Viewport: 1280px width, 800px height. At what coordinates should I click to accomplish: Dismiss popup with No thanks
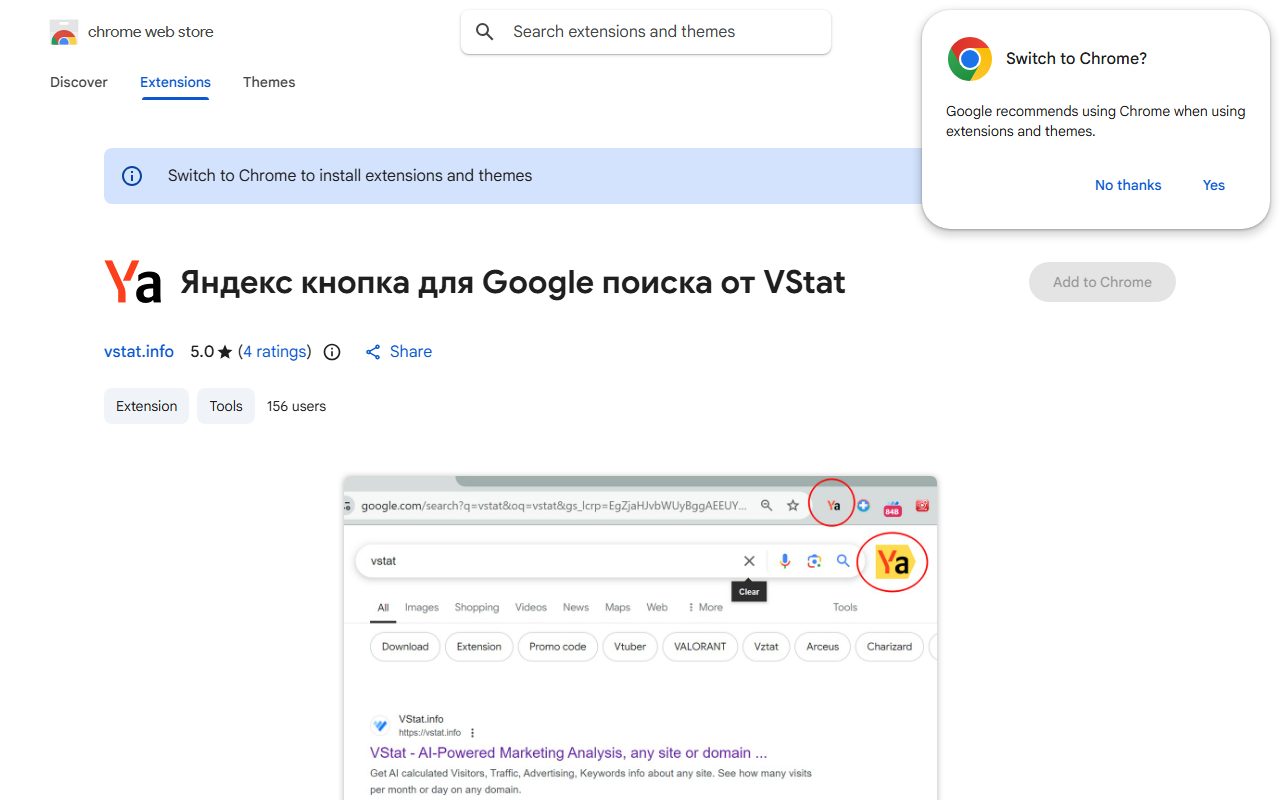pyautogui.click(x=1128, y=185)
